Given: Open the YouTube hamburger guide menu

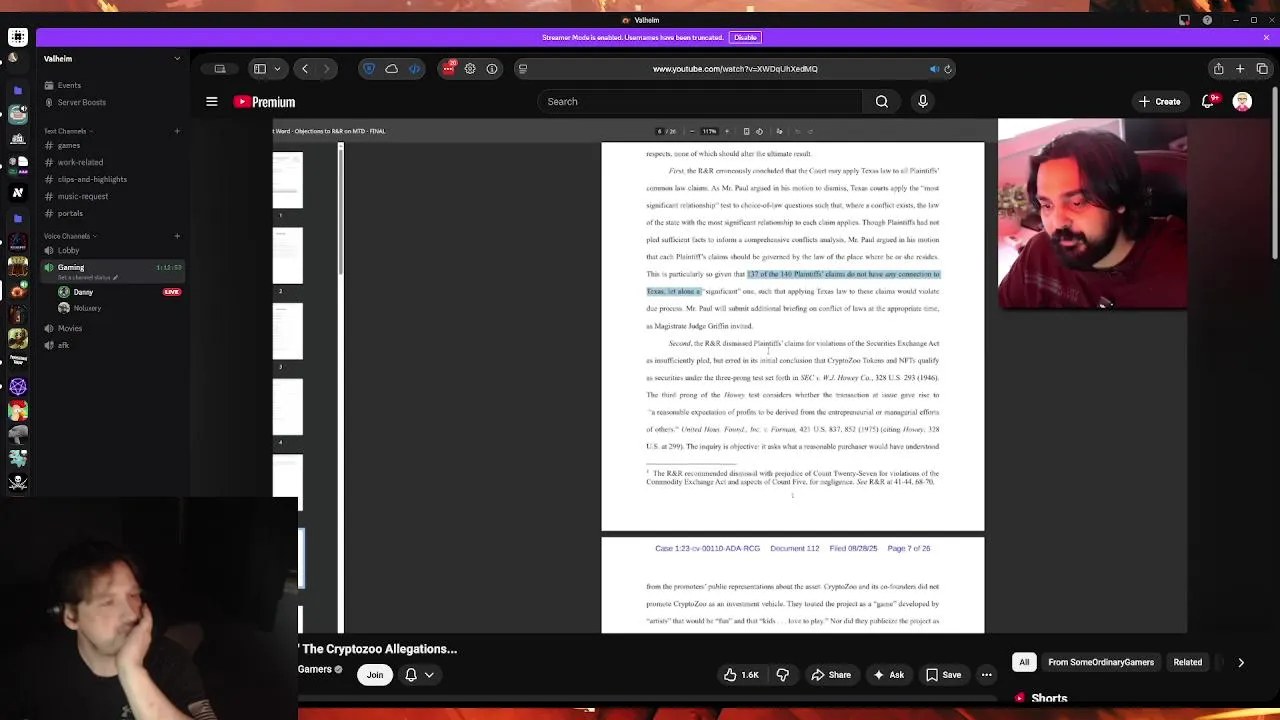Looking at the screenshot, I should [x=212, y=101].
